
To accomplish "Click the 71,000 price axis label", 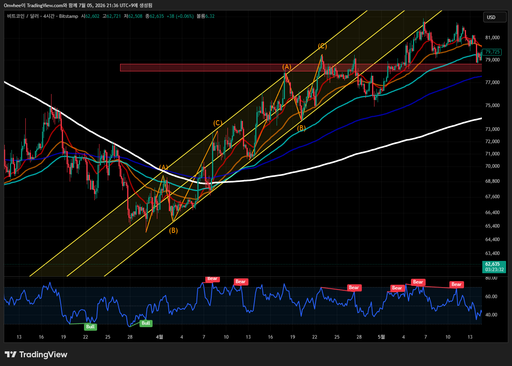I will pos(492,154).
